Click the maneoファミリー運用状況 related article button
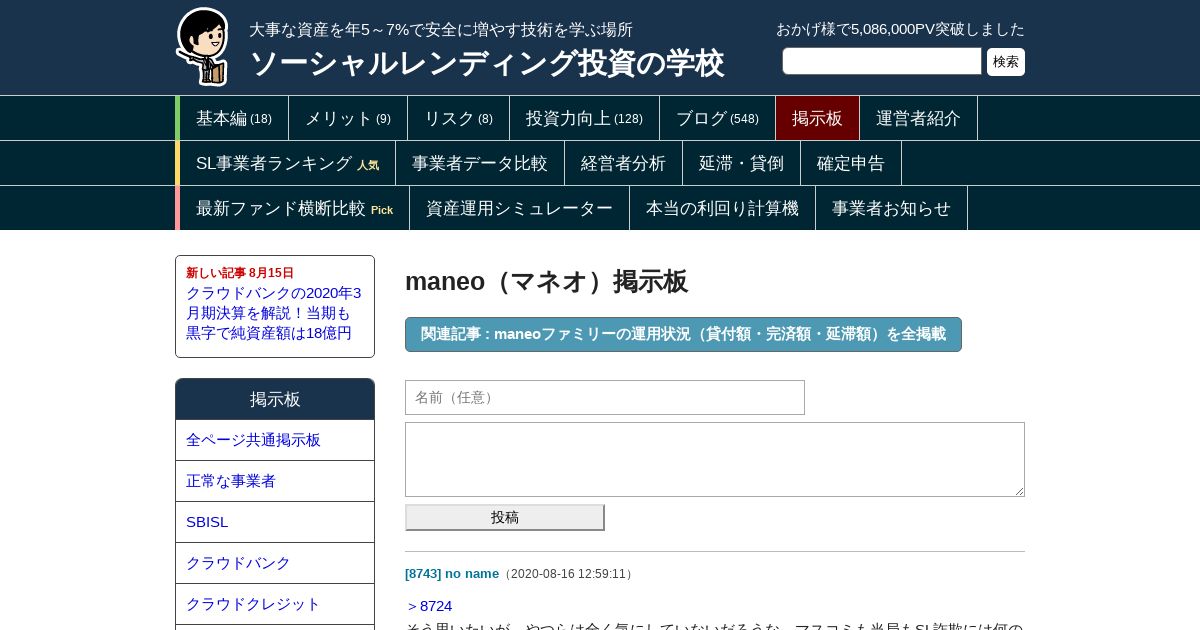The height and width of the screenshot is (630, 1200). coord(683,334)
